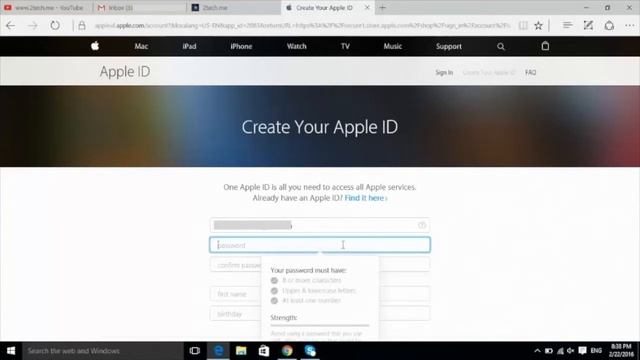Click the email field at form top
640x360 pixels.
coord(320,225)
